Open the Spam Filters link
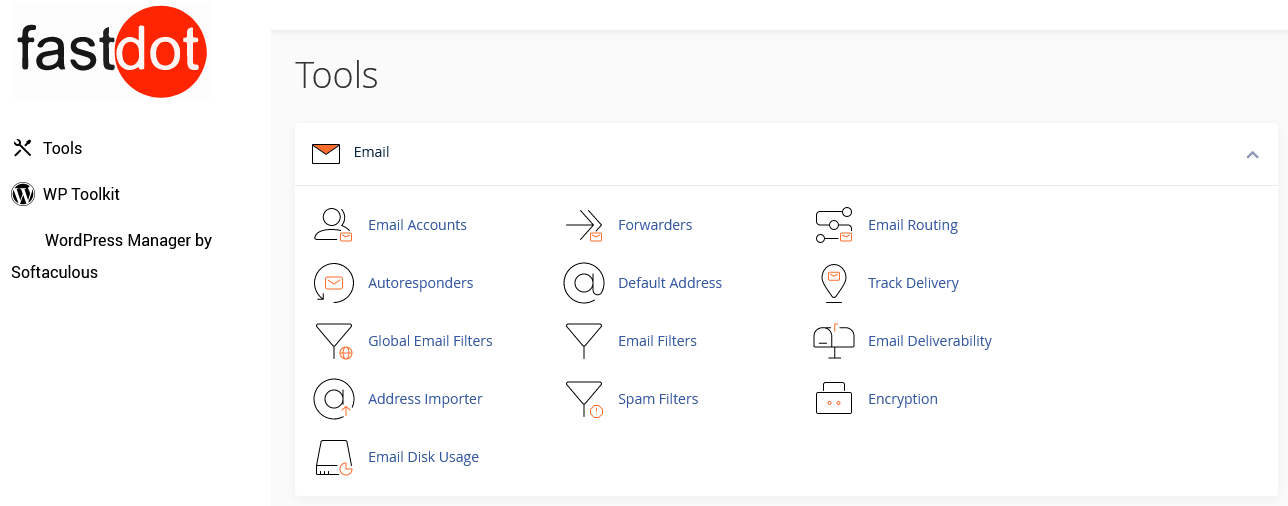Screen dimensions: 1288x506 click(658, 399)
